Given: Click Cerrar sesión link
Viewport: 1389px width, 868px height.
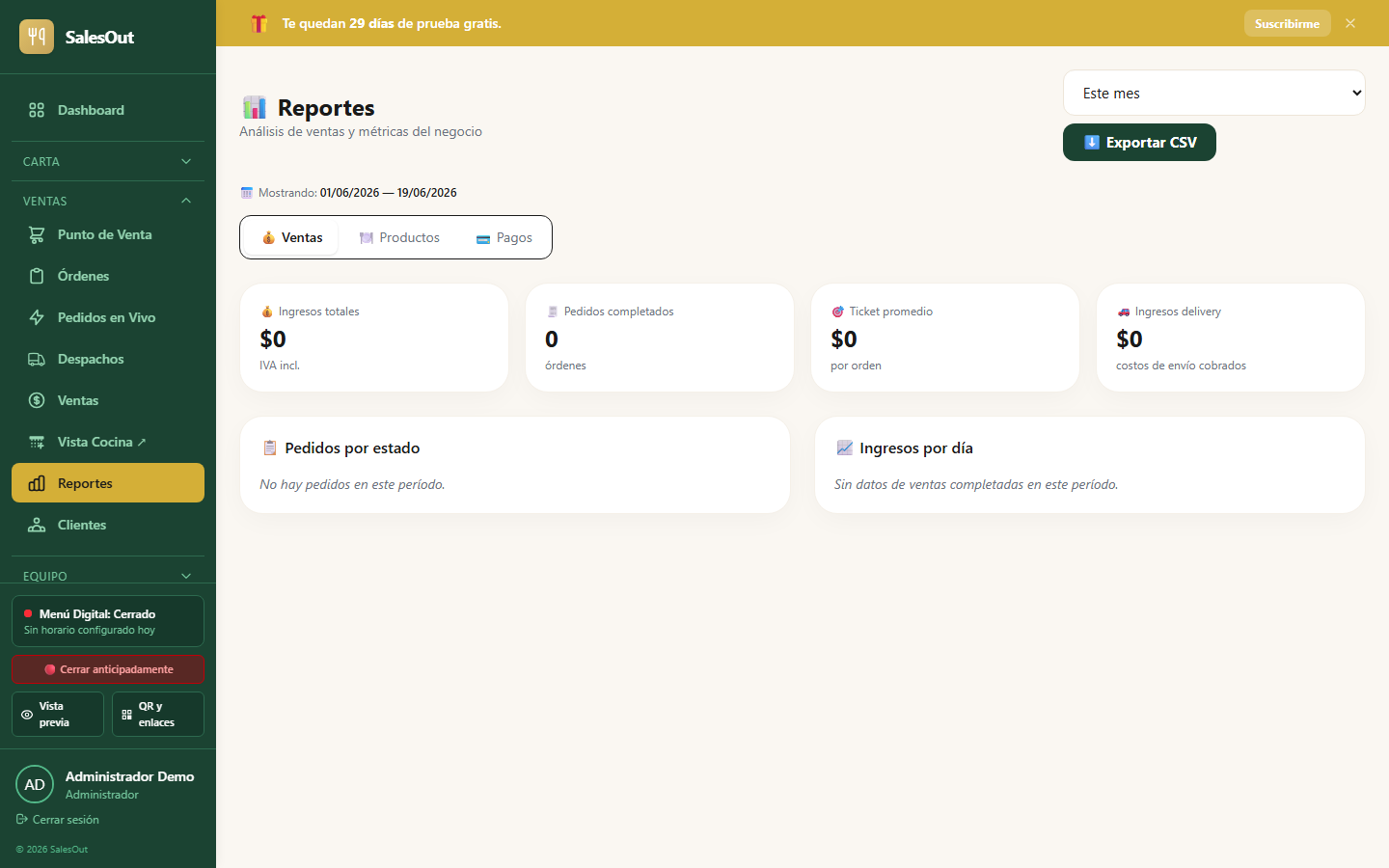Looking at the screenshot, I should (x=58, y=820).
